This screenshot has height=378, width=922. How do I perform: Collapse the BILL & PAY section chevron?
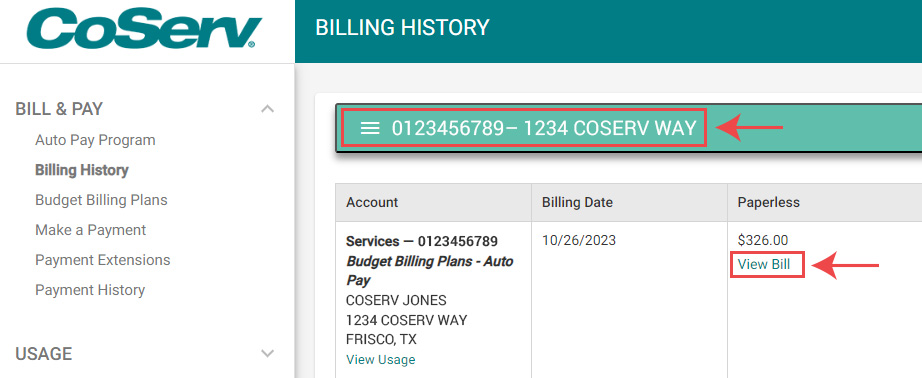point(268,109)
